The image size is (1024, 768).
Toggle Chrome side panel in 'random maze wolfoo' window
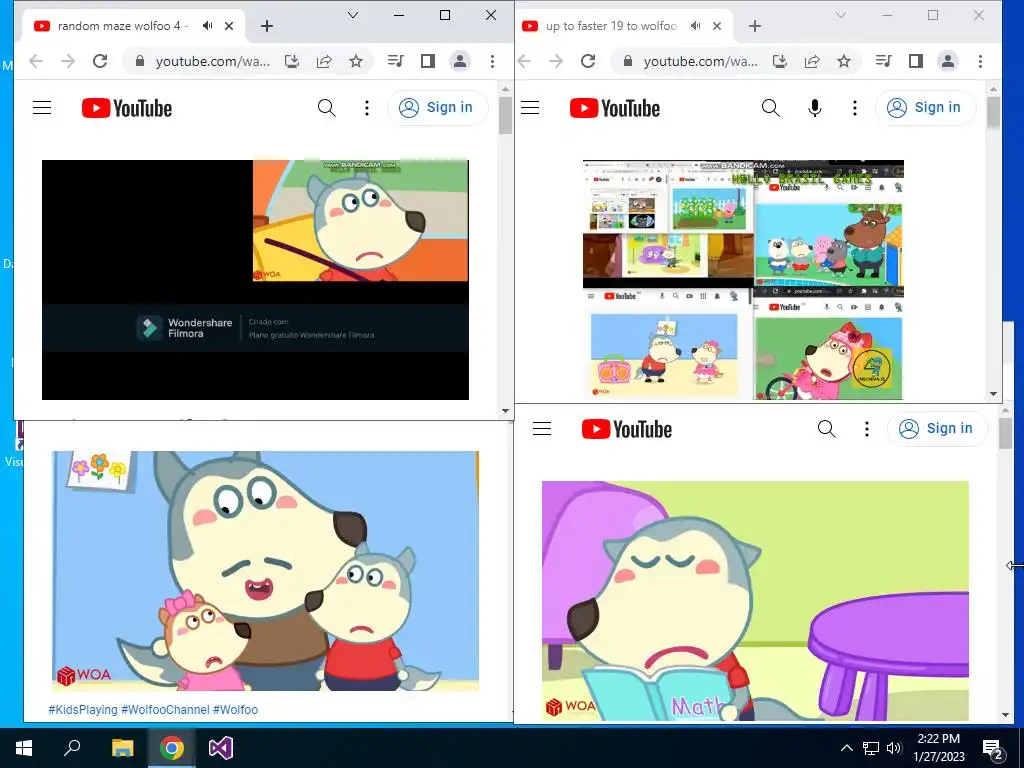pyautogui.click(x=428, y=61)
